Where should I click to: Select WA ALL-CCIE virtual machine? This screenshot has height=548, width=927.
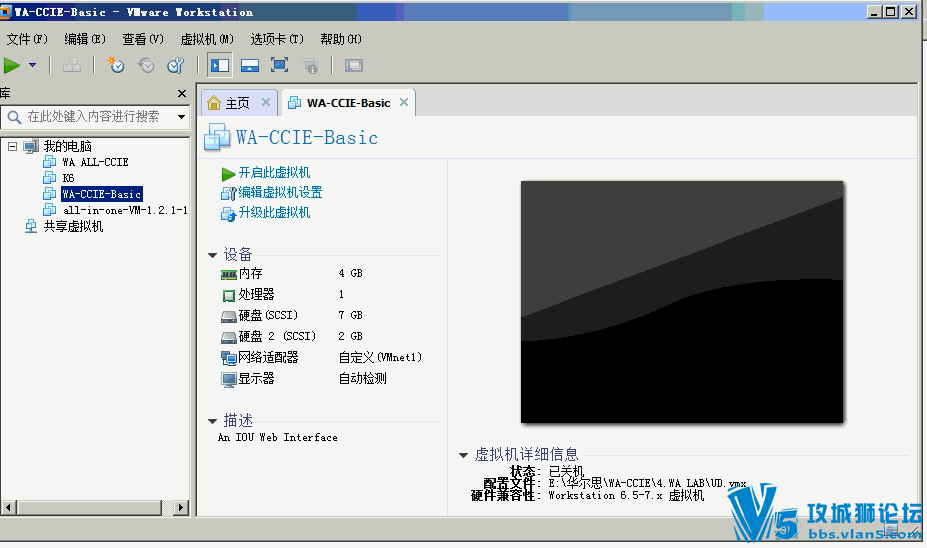(x=95, y=162)
